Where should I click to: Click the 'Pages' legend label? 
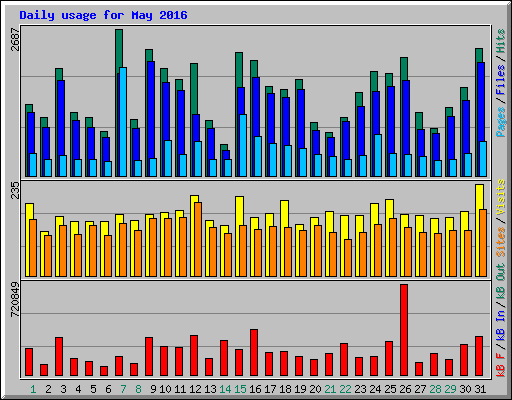click(x=501, y=122)
